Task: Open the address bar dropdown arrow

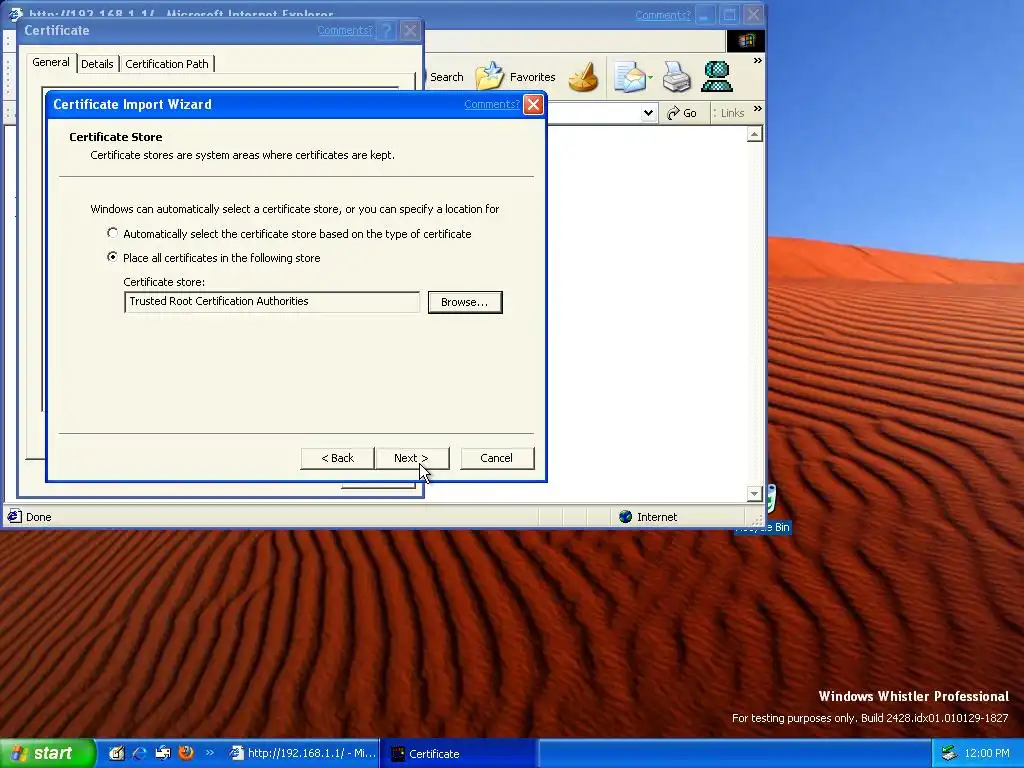Action: (648, 113)
